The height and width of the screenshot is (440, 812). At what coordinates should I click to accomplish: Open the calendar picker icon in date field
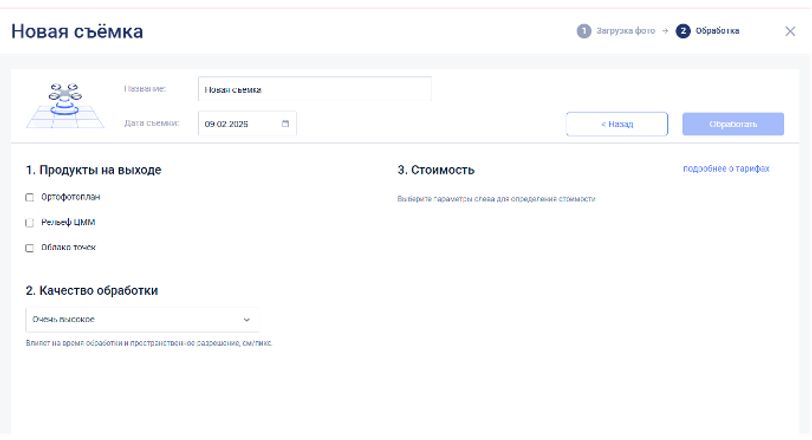click(285, 124)
